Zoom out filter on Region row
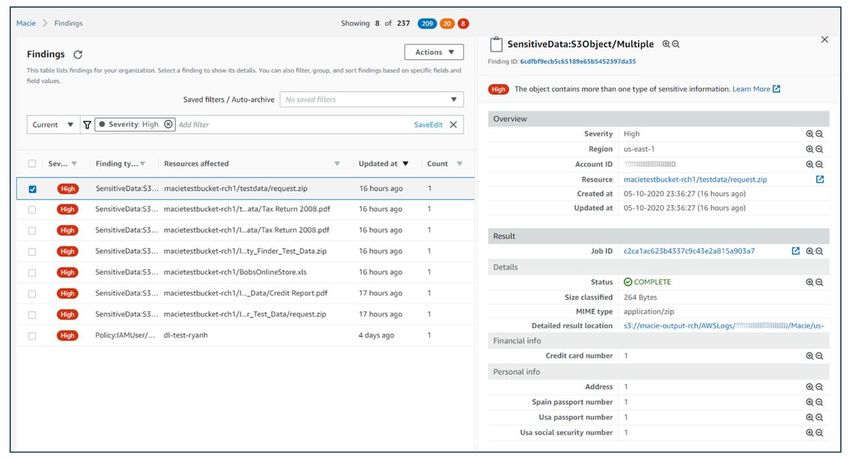 (x=820, y=149)
